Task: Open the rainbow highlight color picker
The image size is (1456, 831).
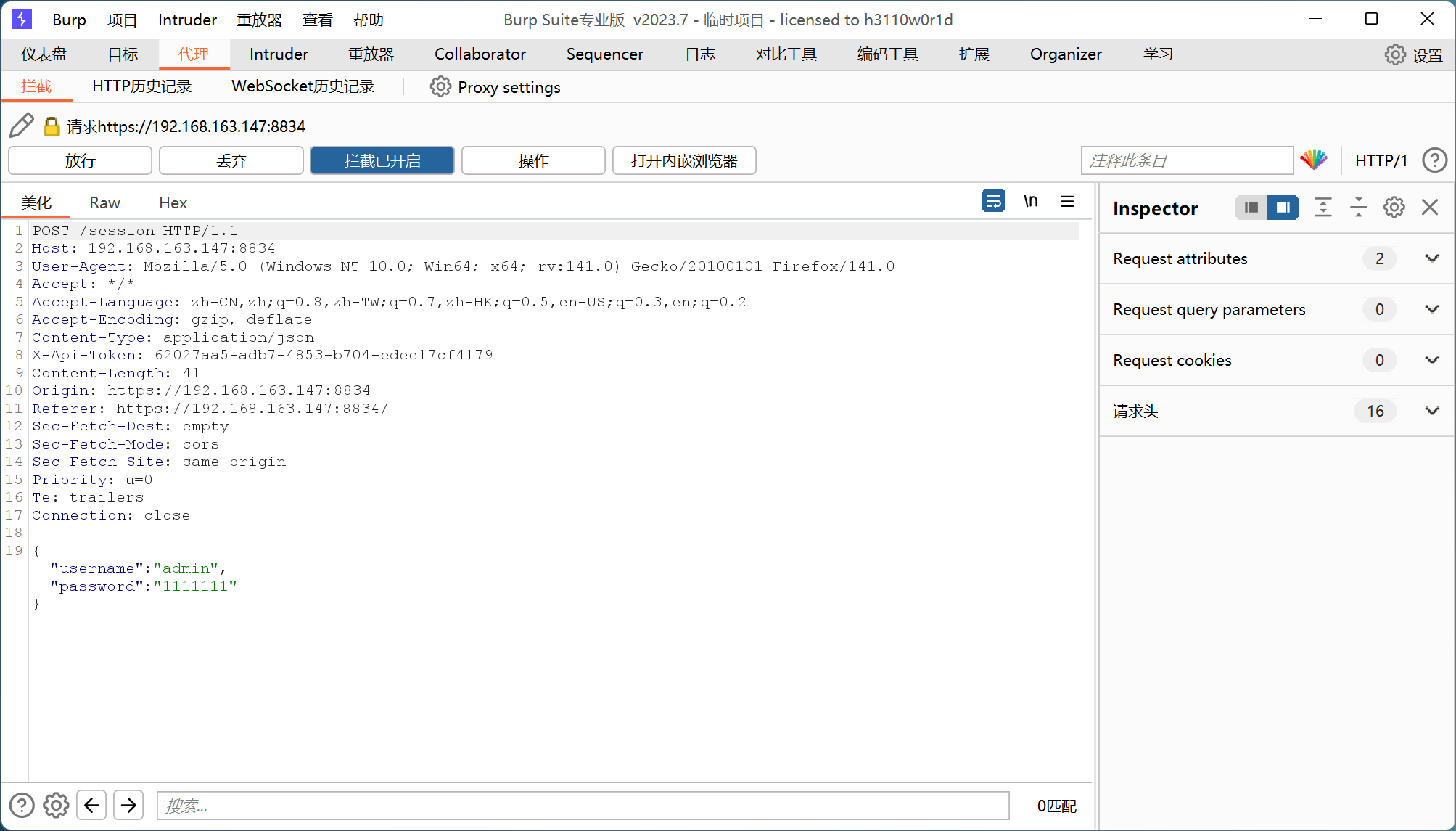Action: (1314, 160)
